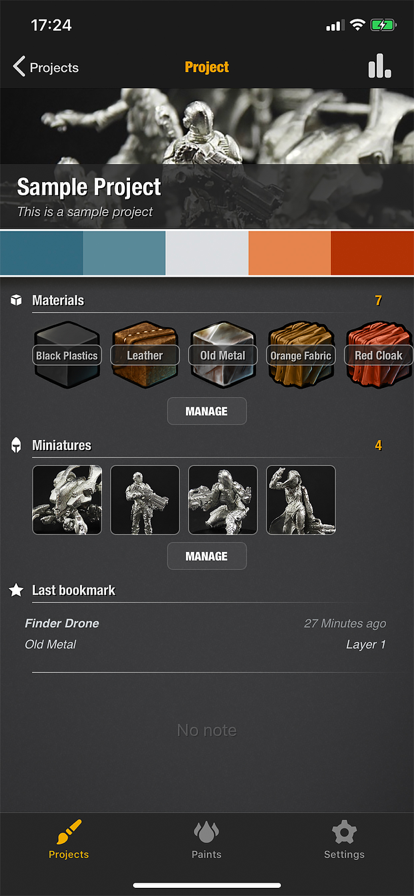The height and width of the screenshot is (896, 414).
Task: Switch to the Settings tab
Action: click(344, 841)
